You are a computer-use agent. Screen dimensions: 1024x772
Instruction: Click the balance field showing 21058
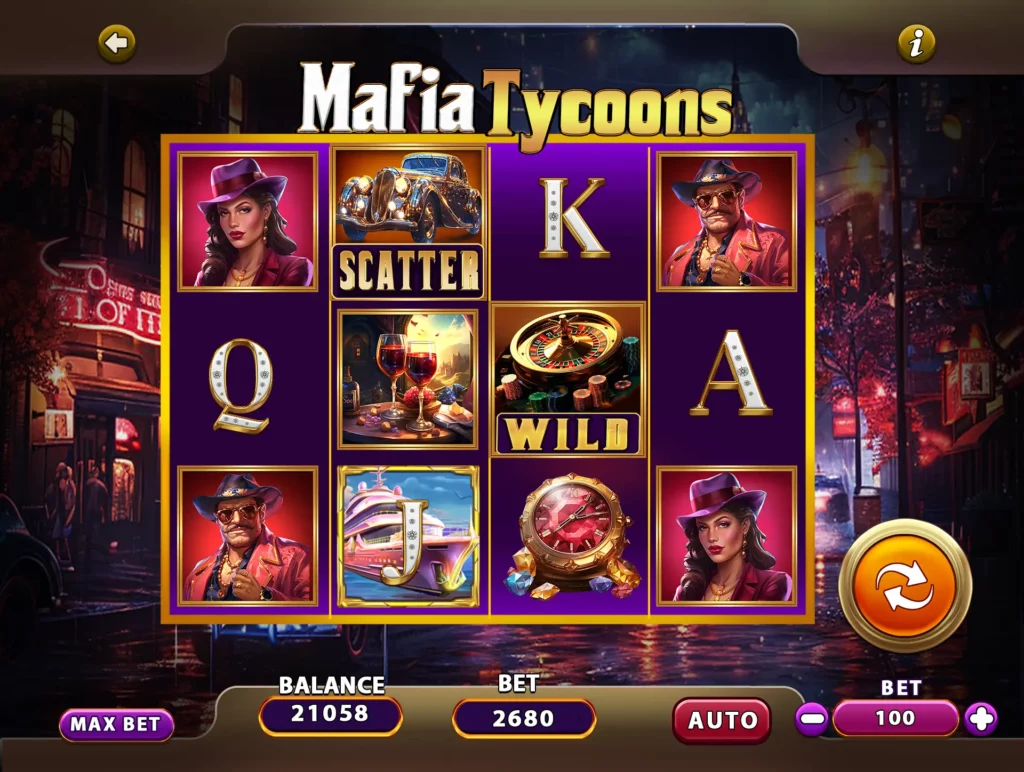pyautogui.click(x=330, y=715)
